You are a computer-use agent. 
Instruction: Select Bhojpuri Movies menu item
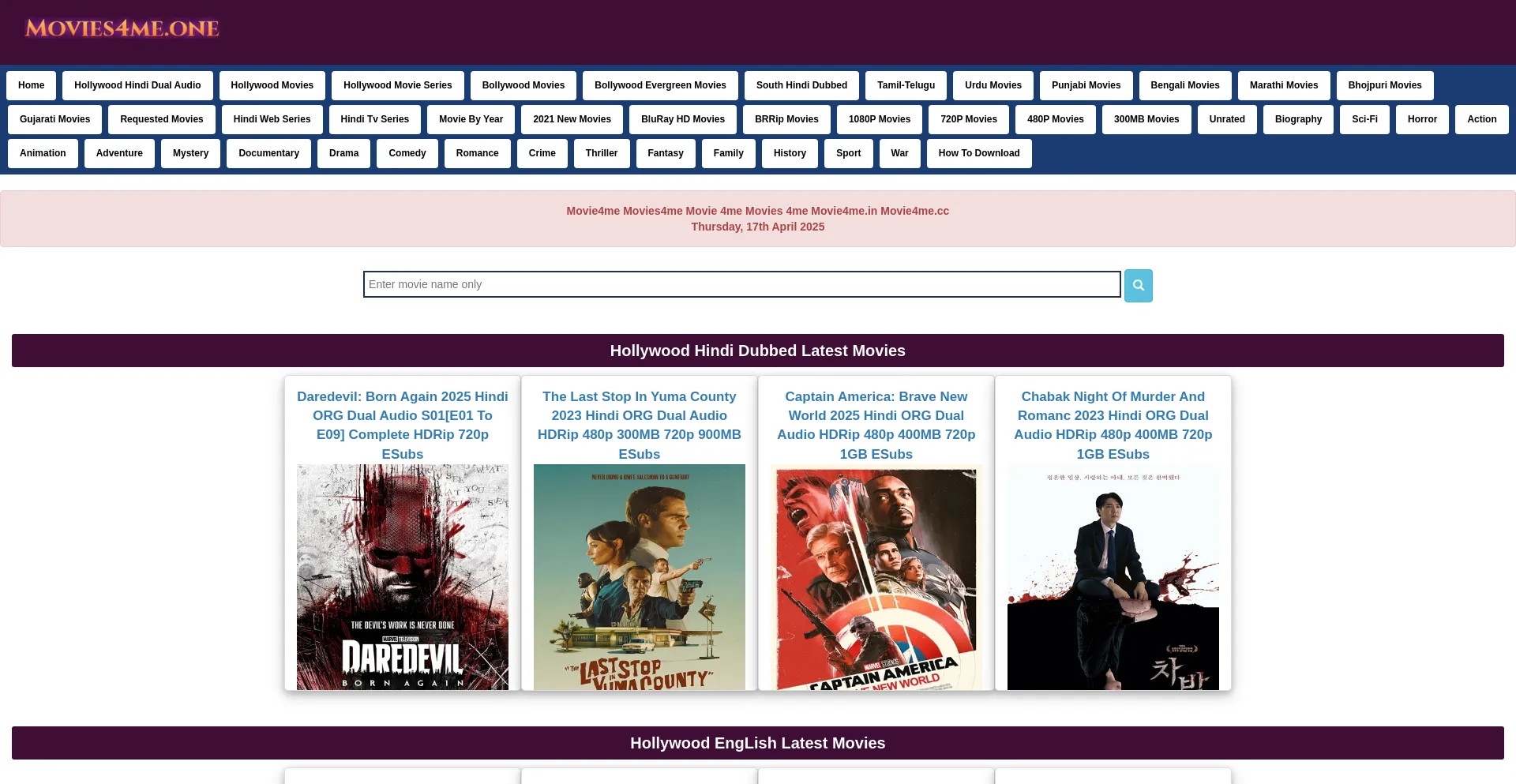coord(1385,85)
